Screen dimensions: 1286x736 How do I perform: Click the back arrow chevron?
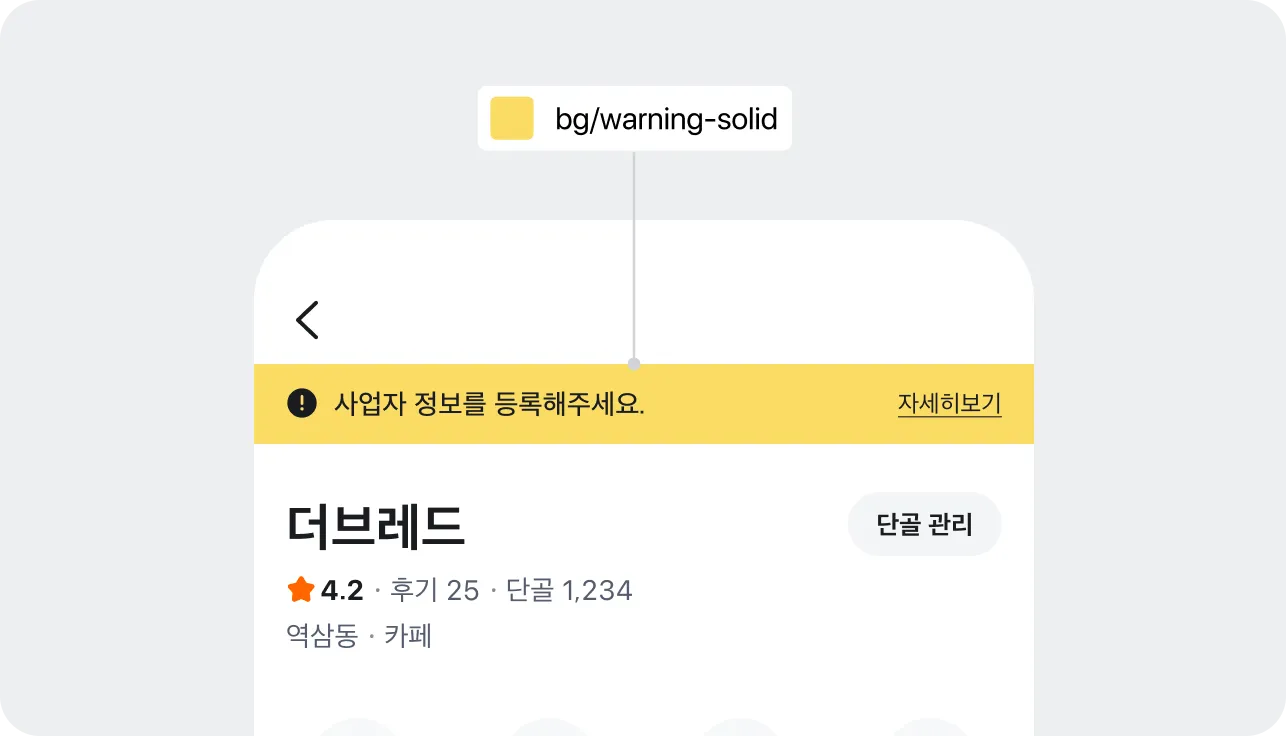tap(307, 319)
